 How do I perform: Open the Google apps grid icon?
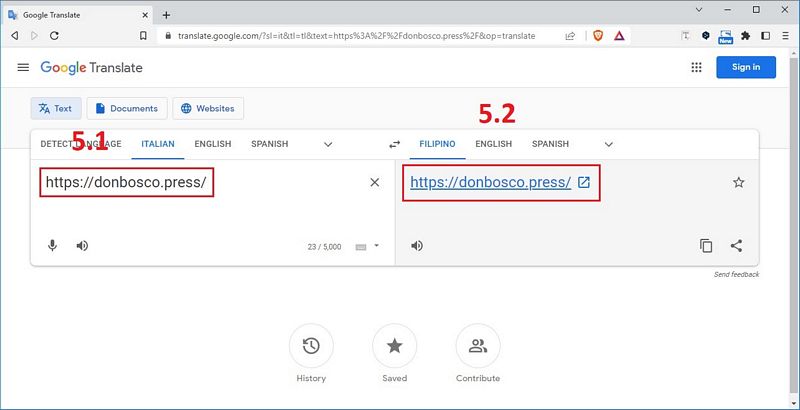(697, 67)
